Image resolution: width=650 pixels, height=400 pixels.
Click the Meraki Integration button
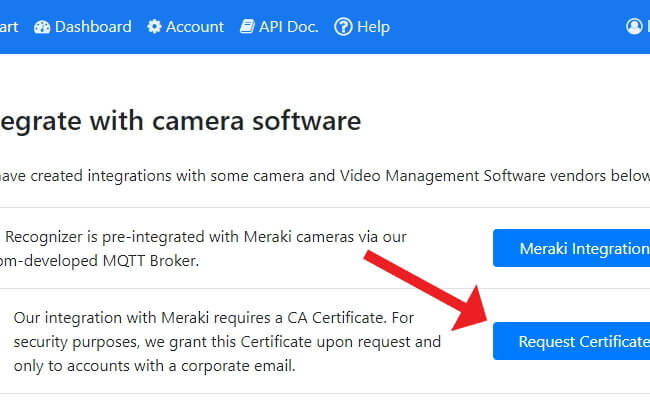571,248
